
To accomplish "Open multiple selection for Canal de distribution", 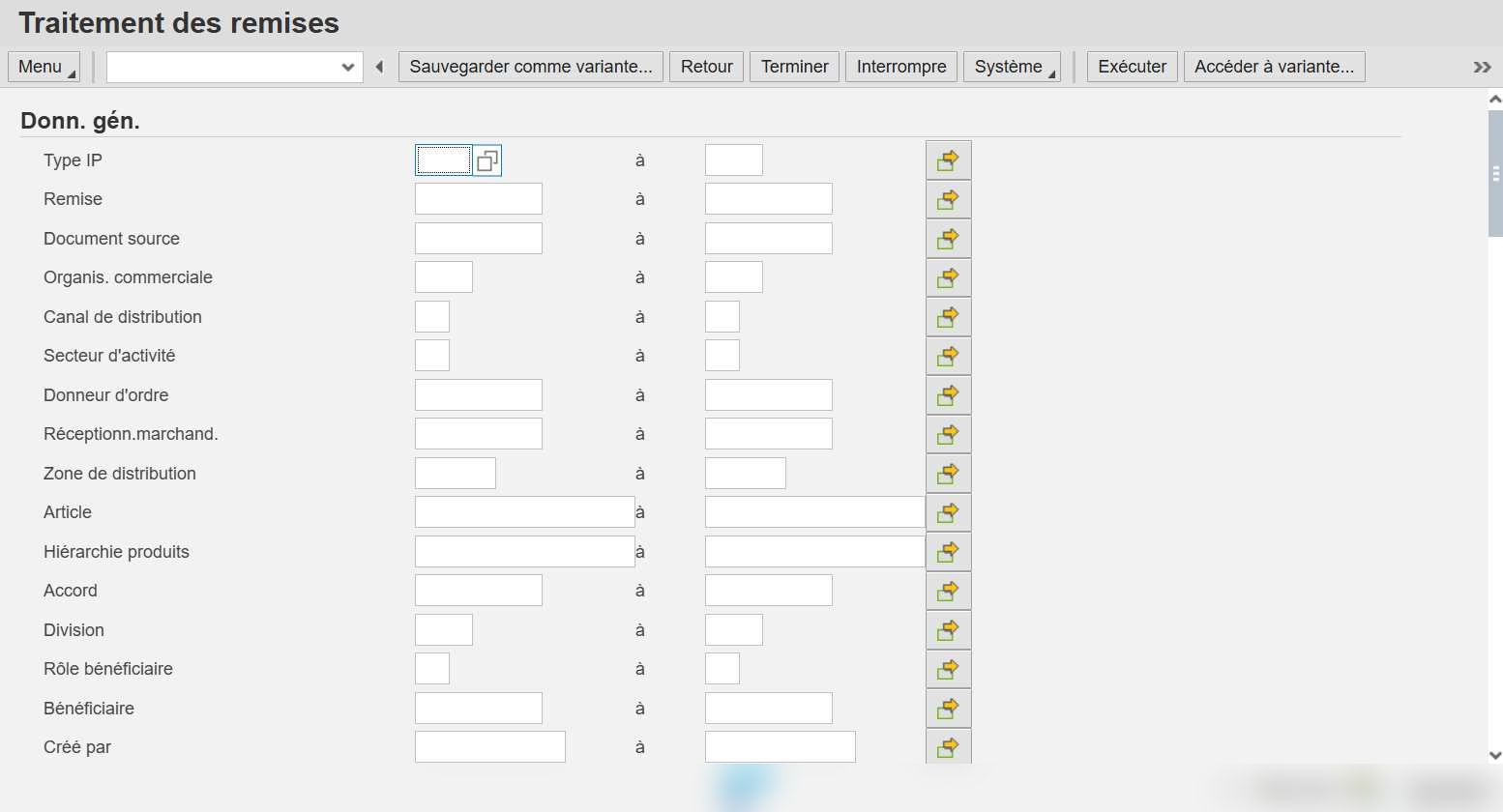I will click(948, 317).
